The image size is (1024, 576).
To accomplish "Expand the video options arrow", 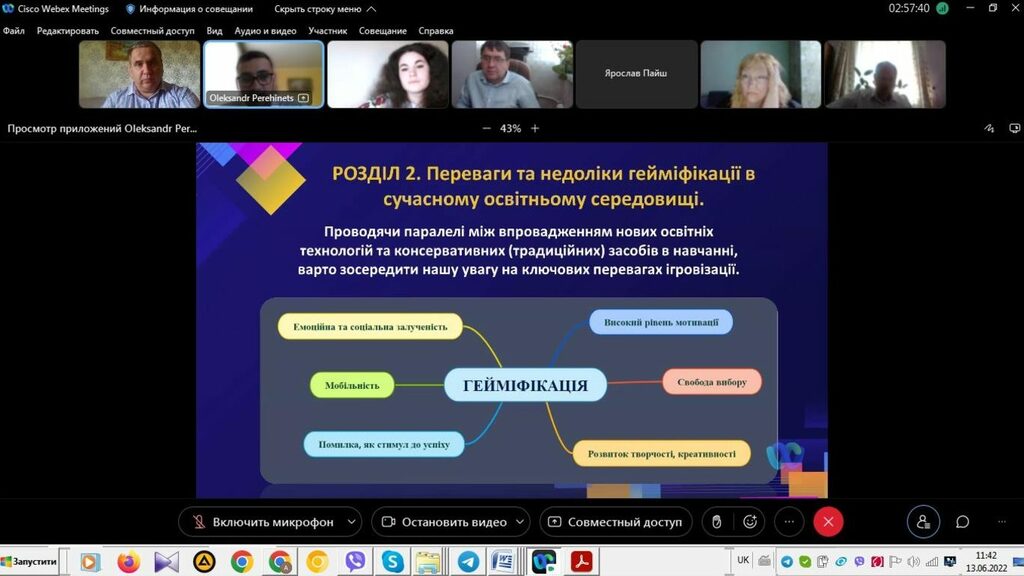I will pos(520,522).
